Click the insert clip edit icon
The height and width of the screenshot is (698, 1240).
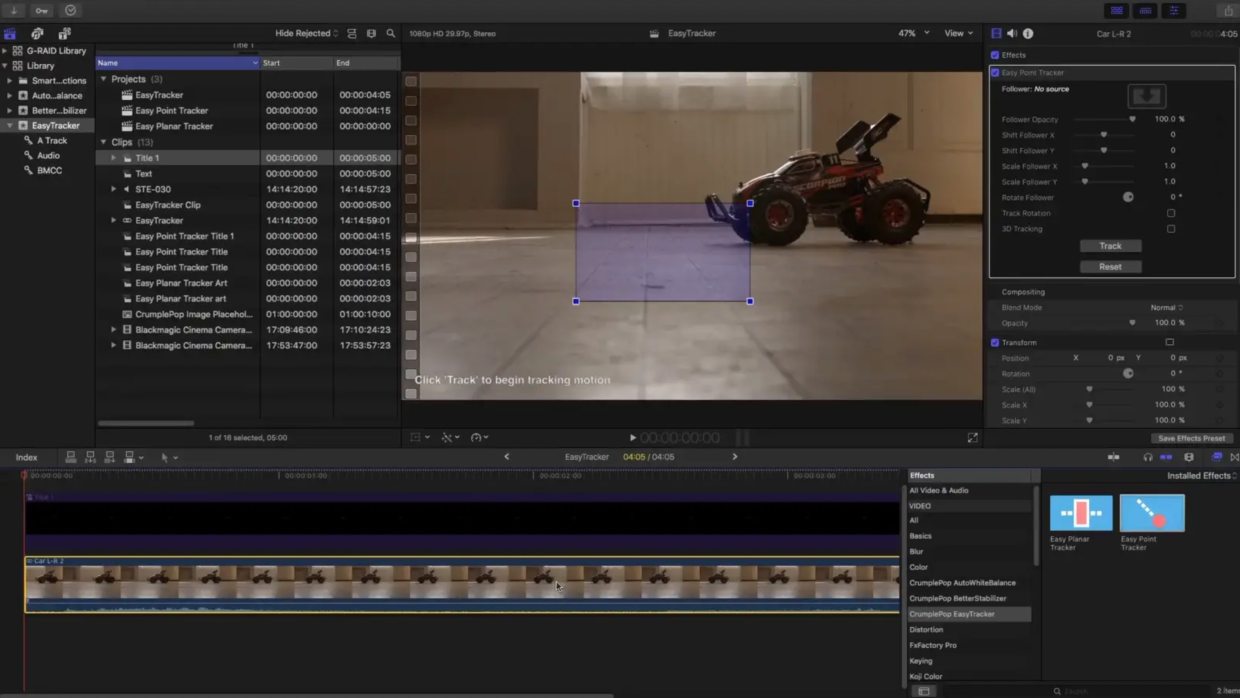(90, 457)
